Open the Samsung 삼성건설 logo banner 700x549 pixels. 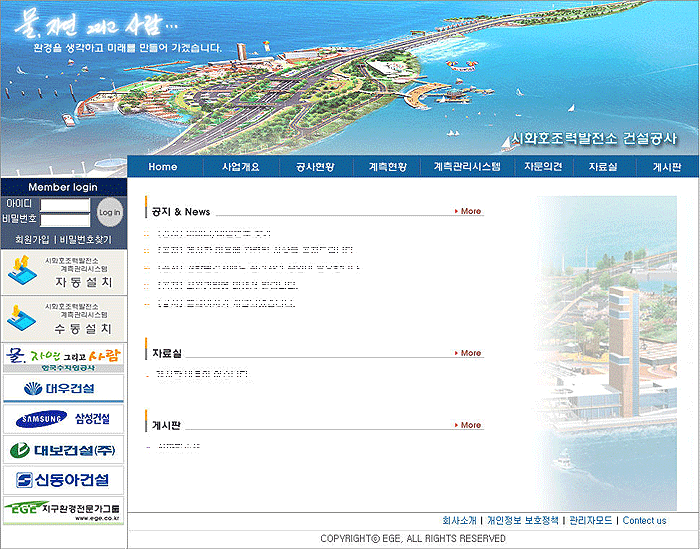63,418
